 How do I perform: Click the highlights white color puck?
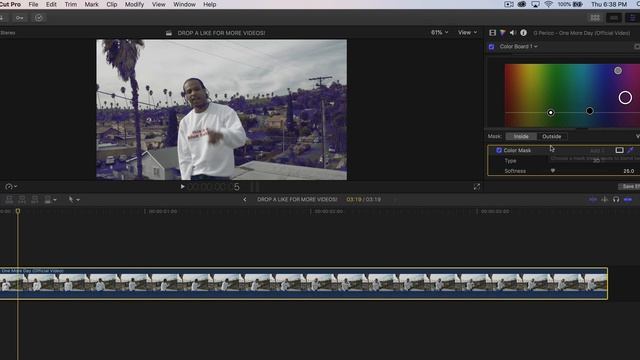[551, 112]
